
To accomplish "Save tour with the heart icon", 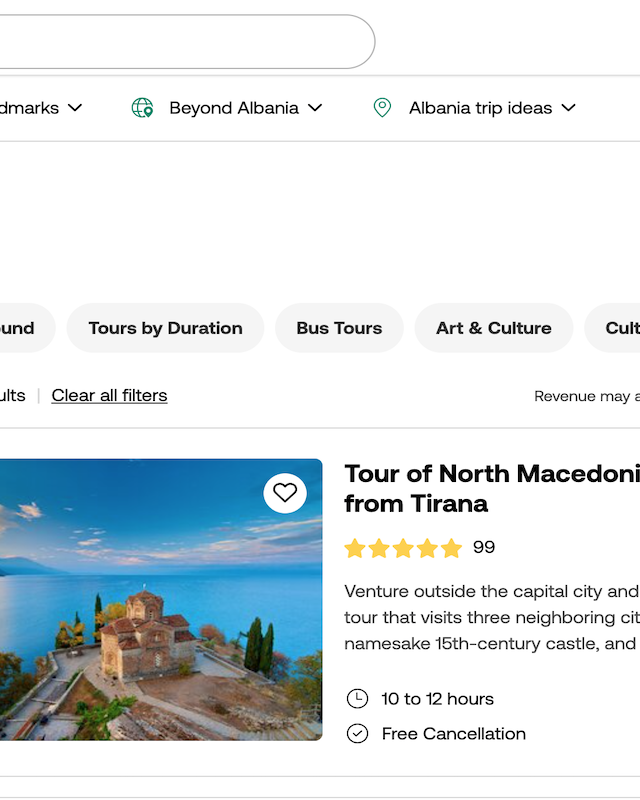I will click(285, 493).
